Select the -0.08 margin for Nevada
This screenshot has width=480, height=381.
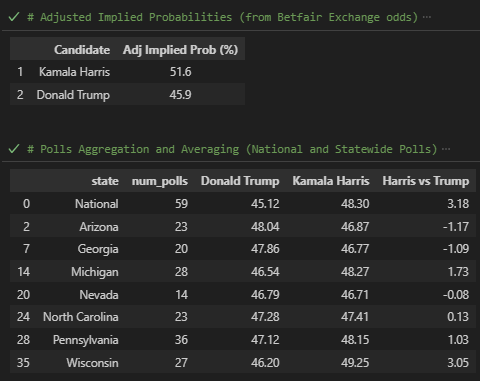pos(456,295)
